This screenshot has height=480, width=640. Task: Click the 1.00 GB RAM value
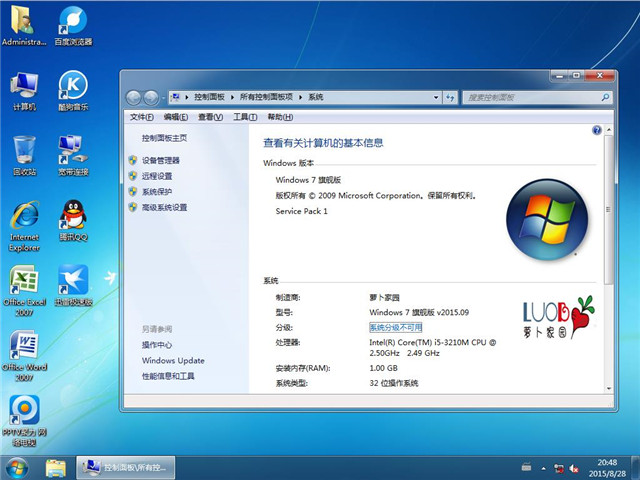pos(383,368)
